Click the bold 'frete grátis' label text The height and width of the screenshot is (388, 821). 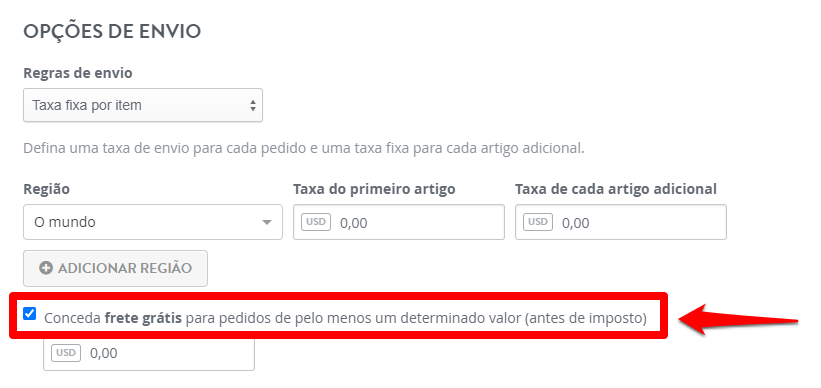click(143, 318)
